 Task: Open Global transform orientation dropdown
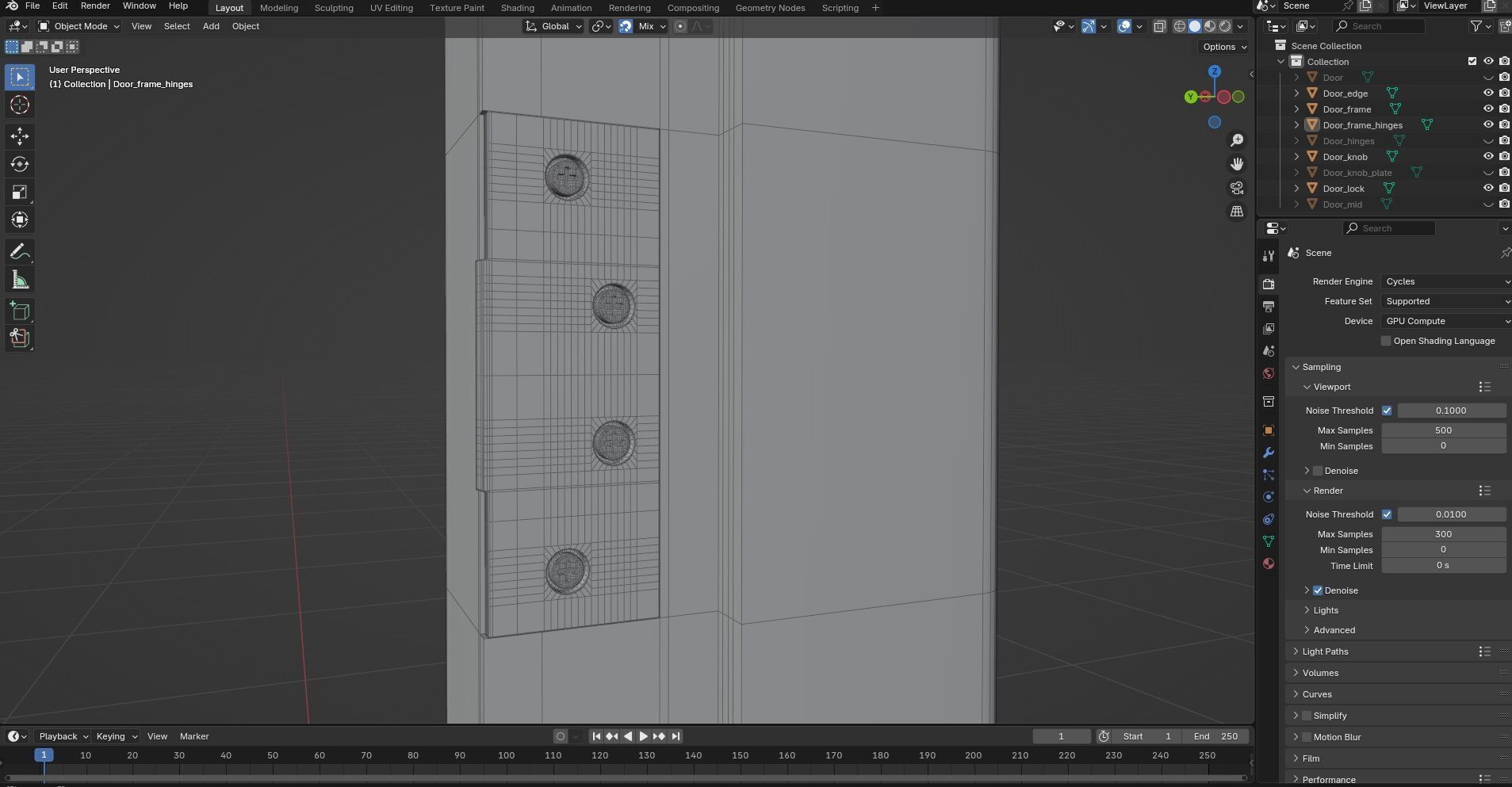click(553, 26)
